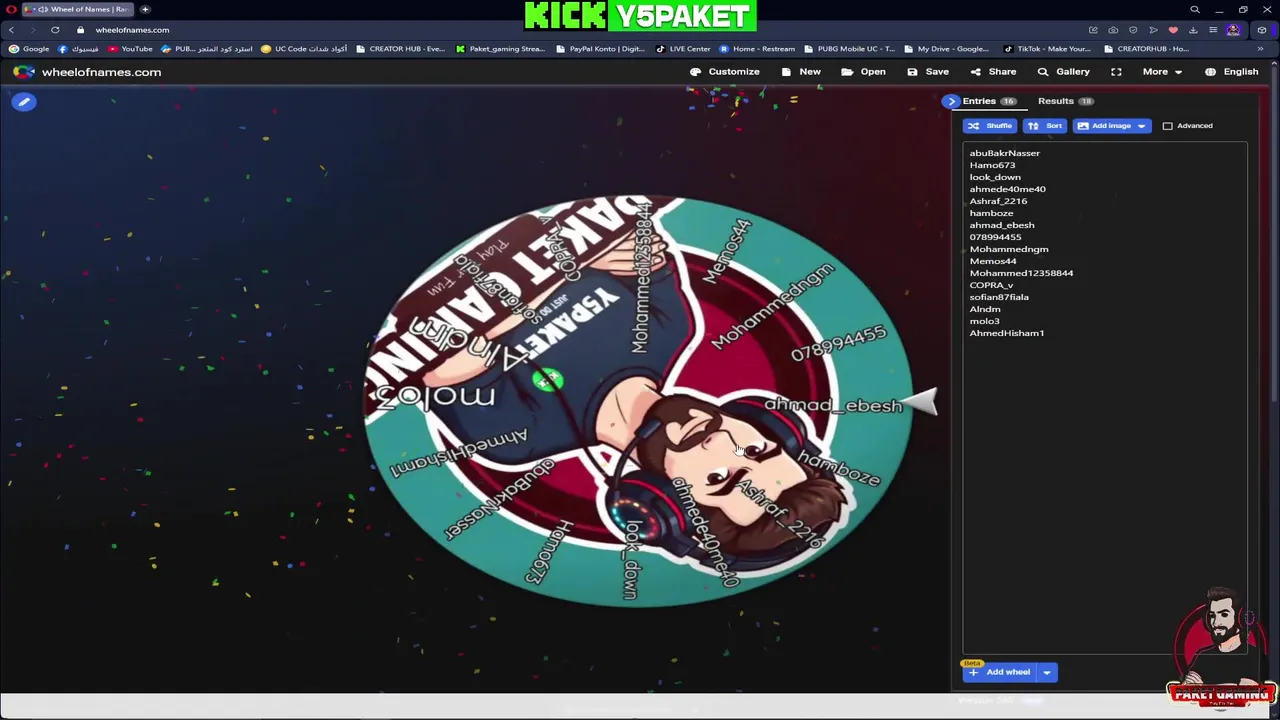
Task: Click the heart icon in browser toolbar
Action: (1173, 30)
